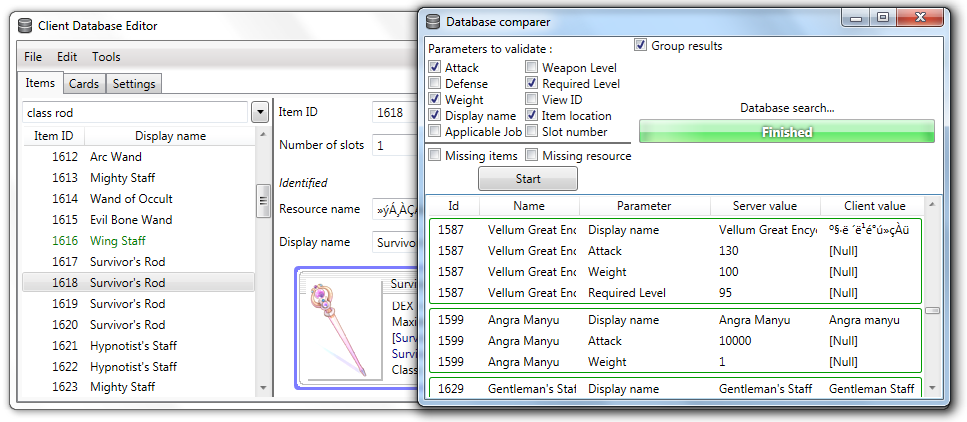Click the results list scroll-down arrow
The image size is (967, 422).
coord(932,387)
